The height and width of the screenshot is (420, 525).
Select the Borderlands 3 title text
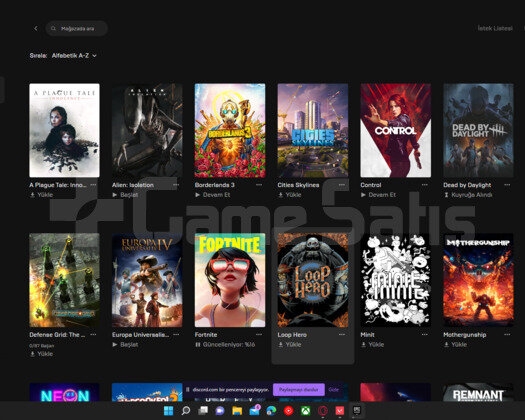(x=215, y=185)
